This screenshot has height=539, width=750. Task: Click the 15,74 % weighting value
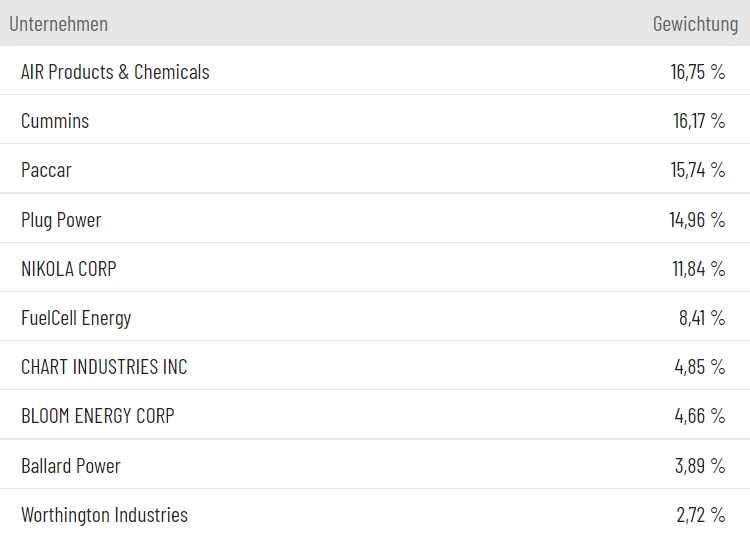(x=697, y=170)
